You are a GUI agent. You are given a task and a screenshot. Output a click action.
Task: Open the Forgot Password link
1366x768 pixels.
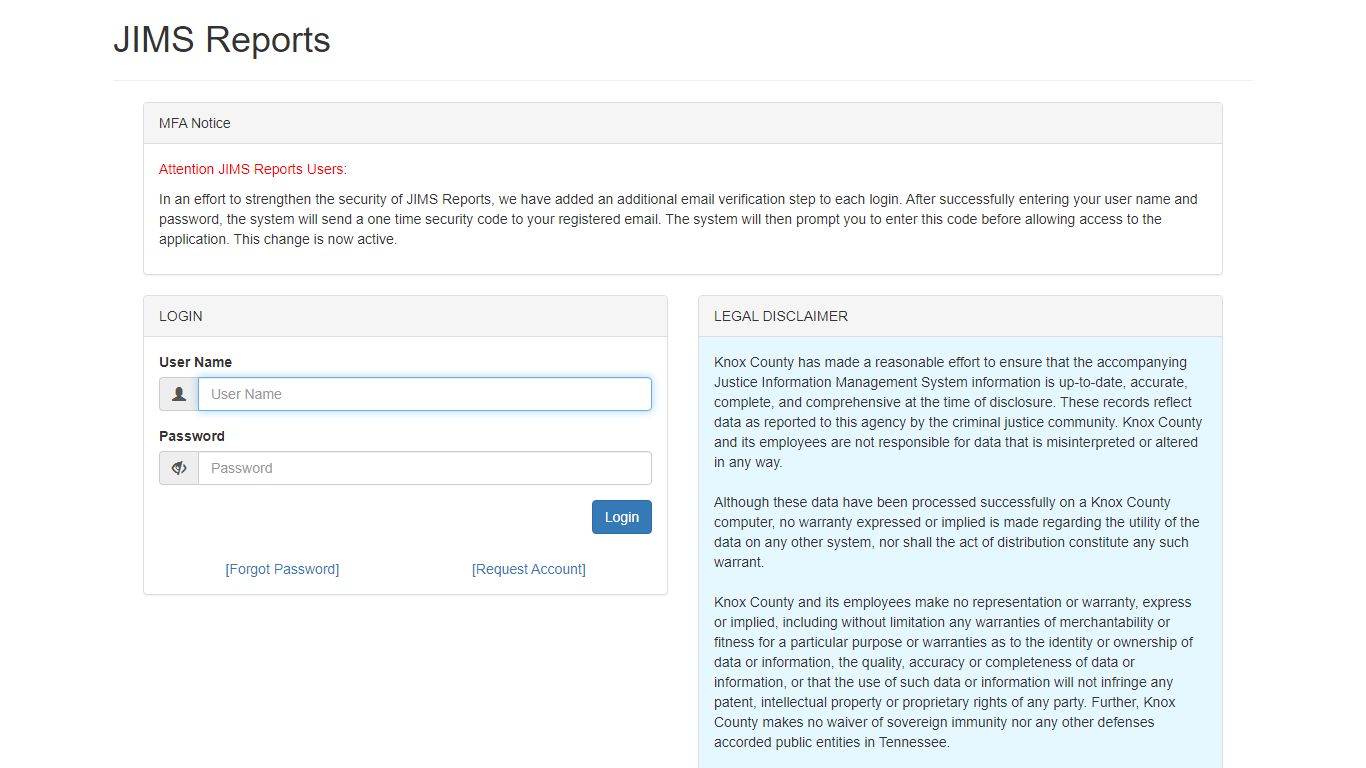pyautogui.click(x=282, y=569)
